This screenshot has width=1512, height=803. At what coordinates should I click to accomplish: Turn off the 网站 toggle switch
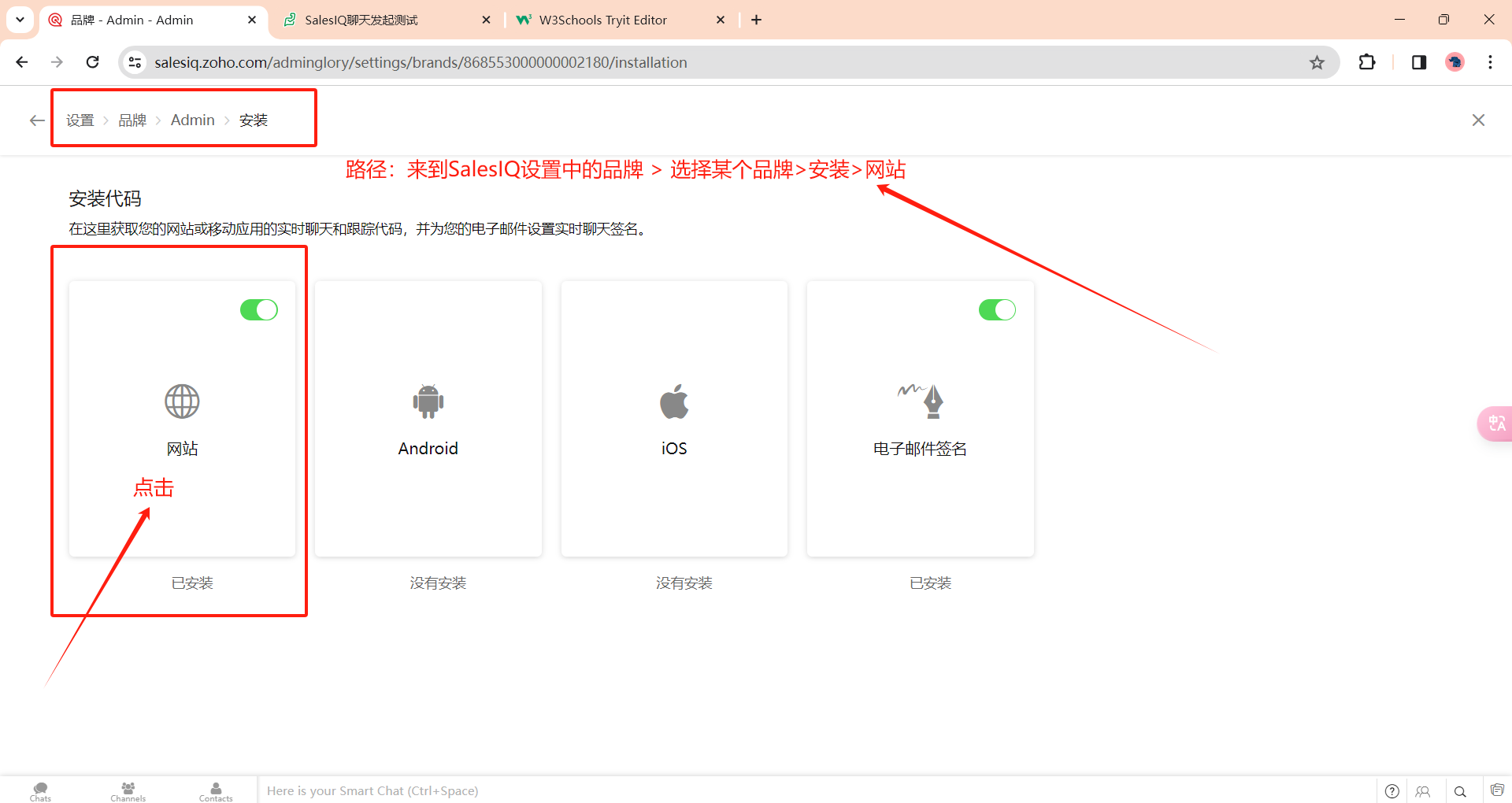pos(259,310)
